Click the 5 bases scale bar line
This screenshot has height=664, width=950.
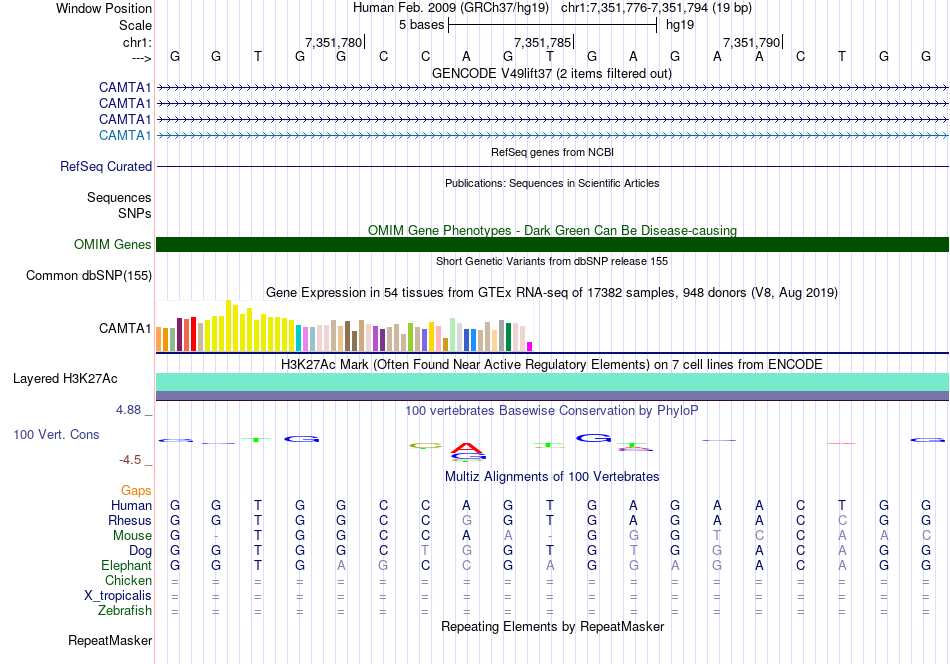pyautogui.click(x=553, y=25)
